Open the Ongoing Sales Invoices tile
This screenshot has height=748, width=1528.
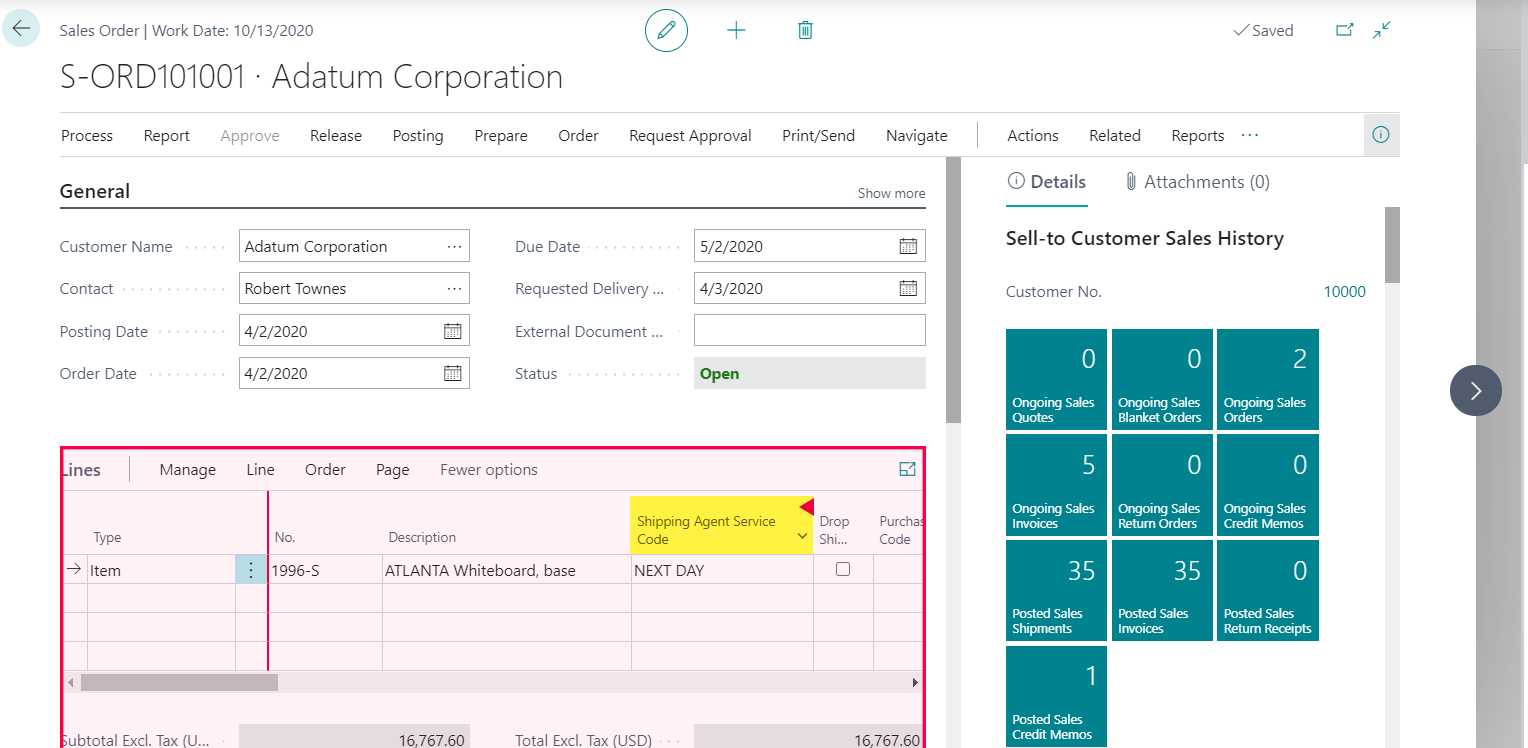click(1056, 485)
